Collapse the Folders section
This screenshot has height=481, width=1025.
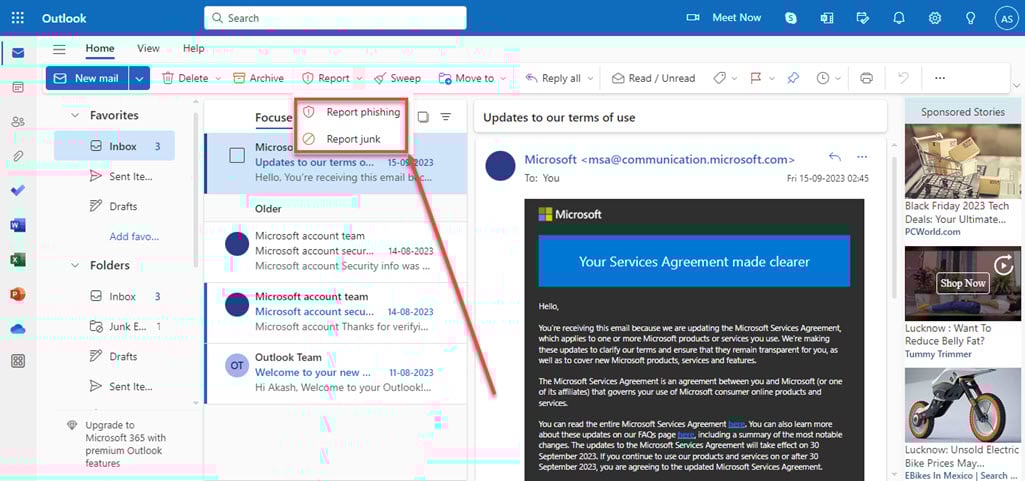click(x=75, y=265)
